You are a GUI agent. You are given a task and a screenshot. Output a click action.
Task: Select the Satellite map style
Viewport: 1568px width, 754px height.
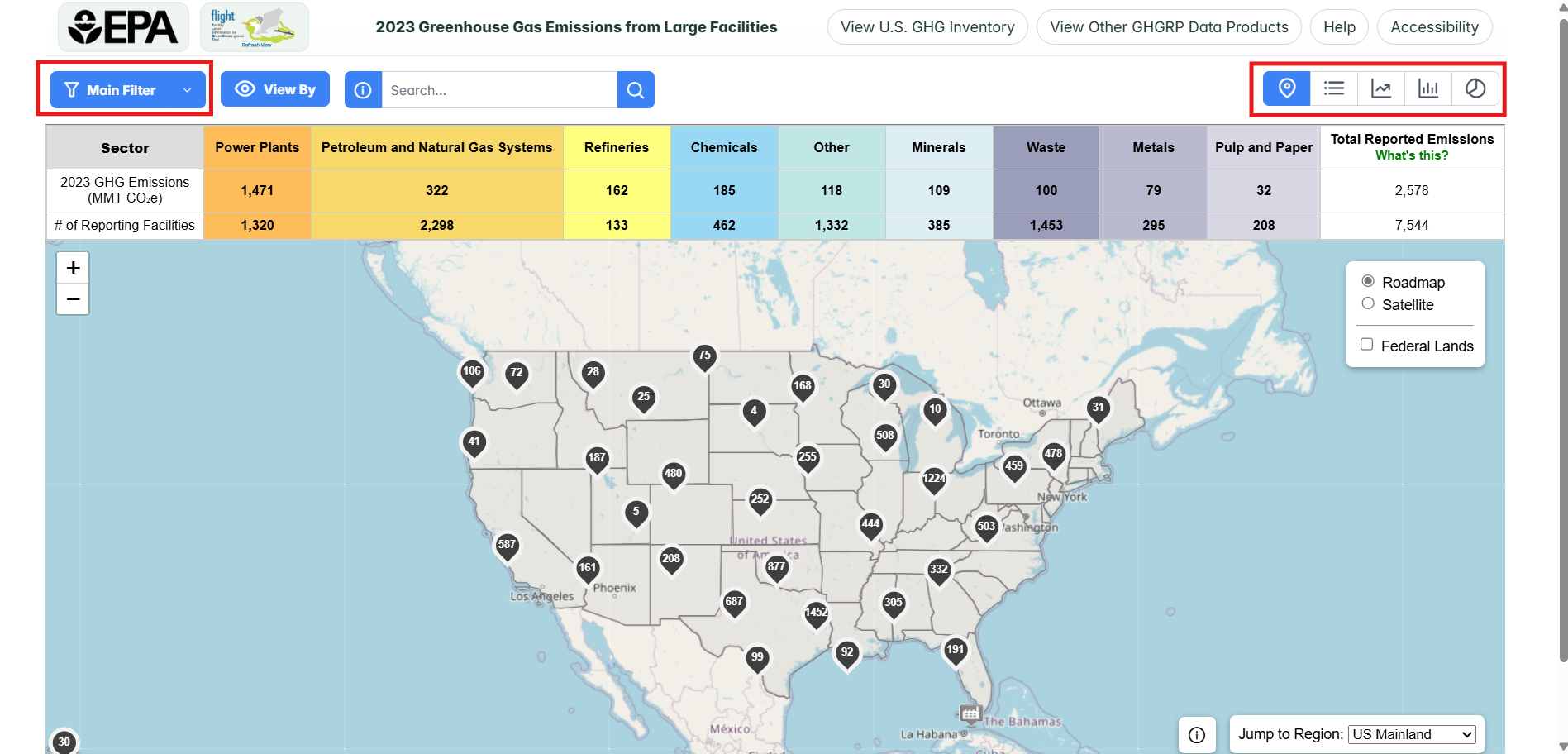tap(1368, 303)
